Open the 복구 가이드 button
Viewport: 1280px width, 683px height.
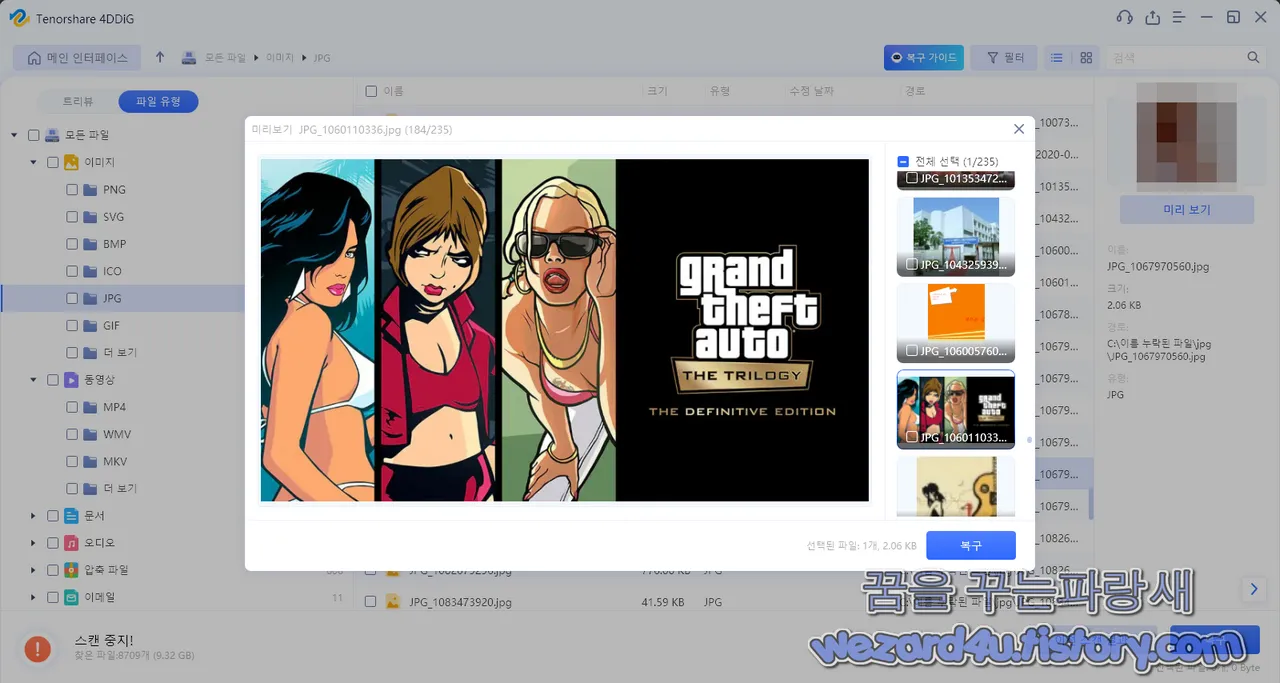point(923,58)
